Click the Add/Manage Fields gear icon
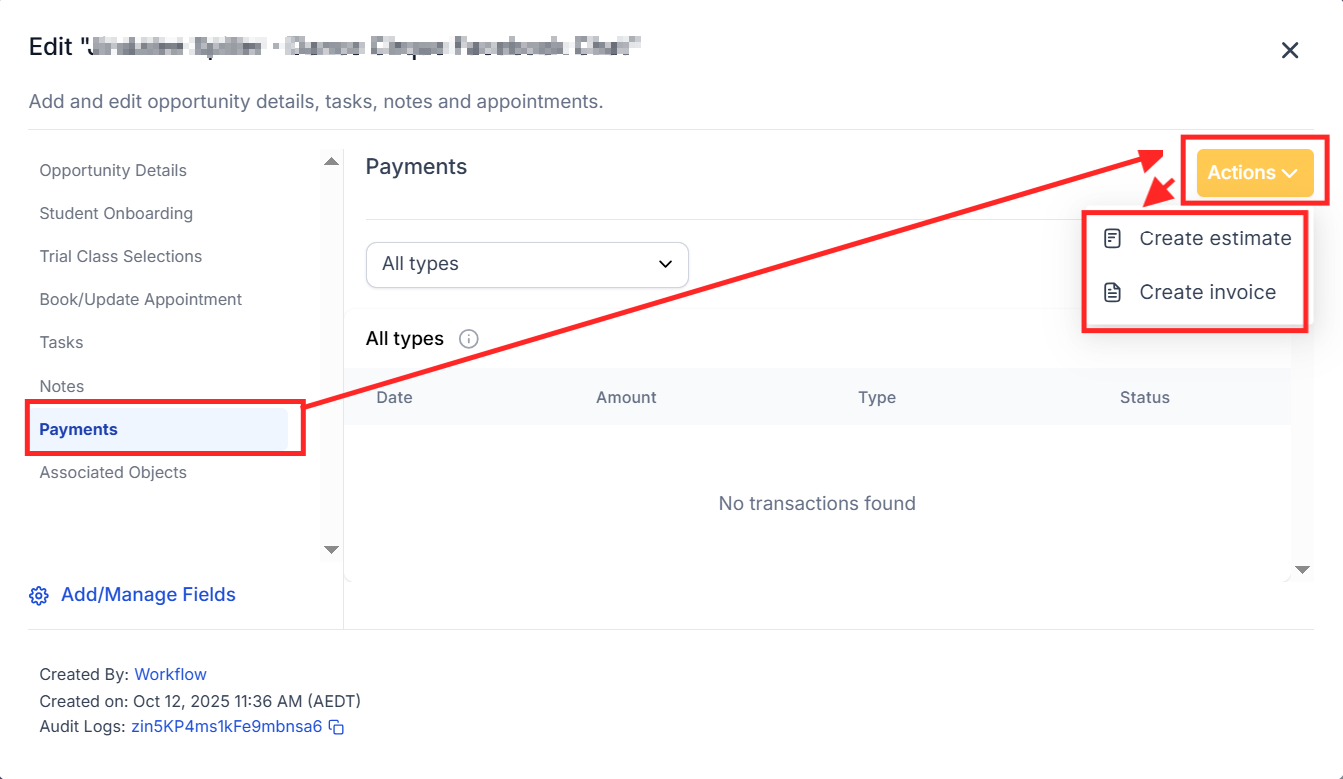The image size is (1343, 779). pyautogui.click(x=39, y=596)
